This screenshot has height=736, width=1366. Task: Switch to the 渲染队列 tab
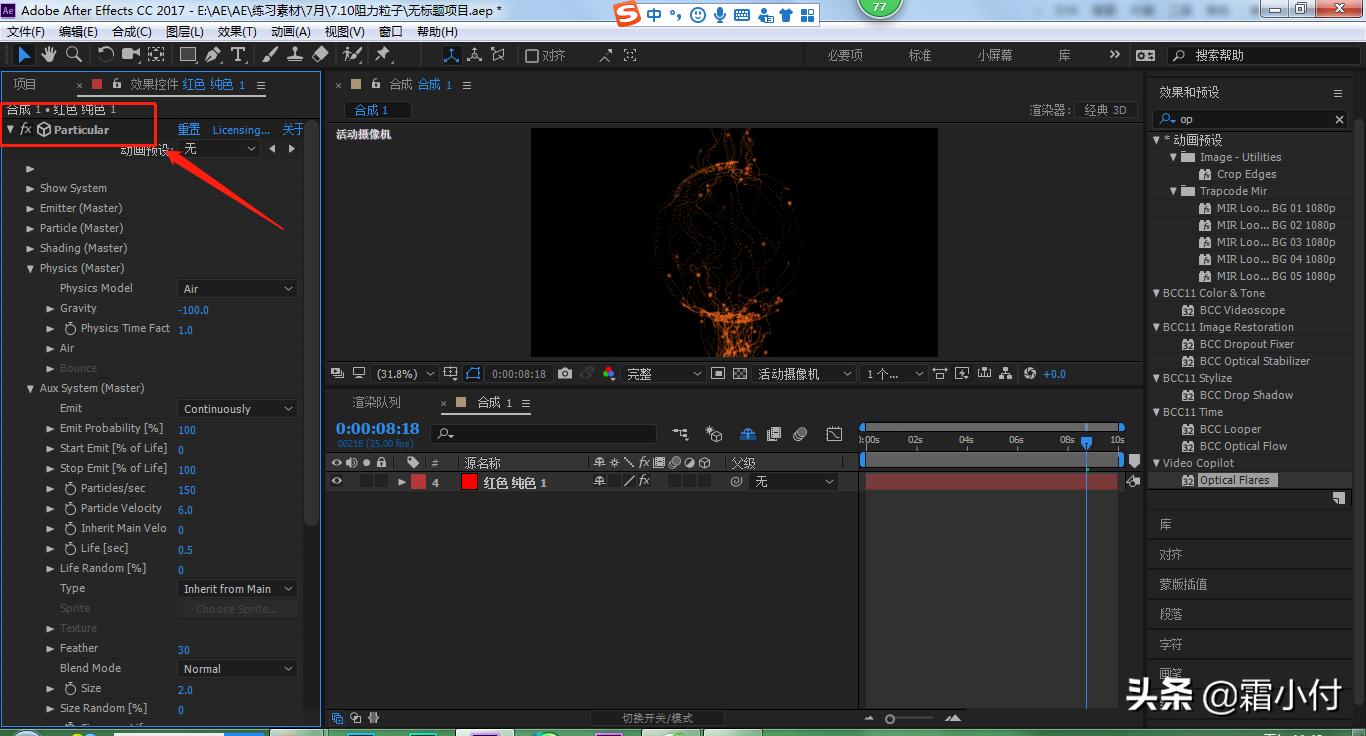coord(376,402)
